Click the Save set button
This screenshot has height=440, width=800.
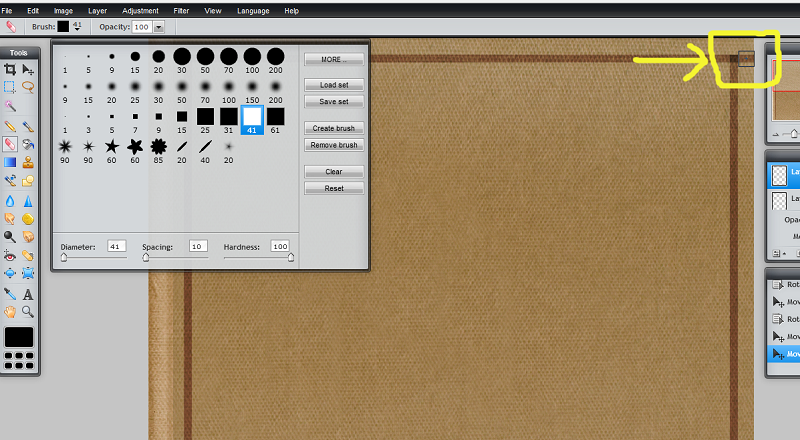334,102
